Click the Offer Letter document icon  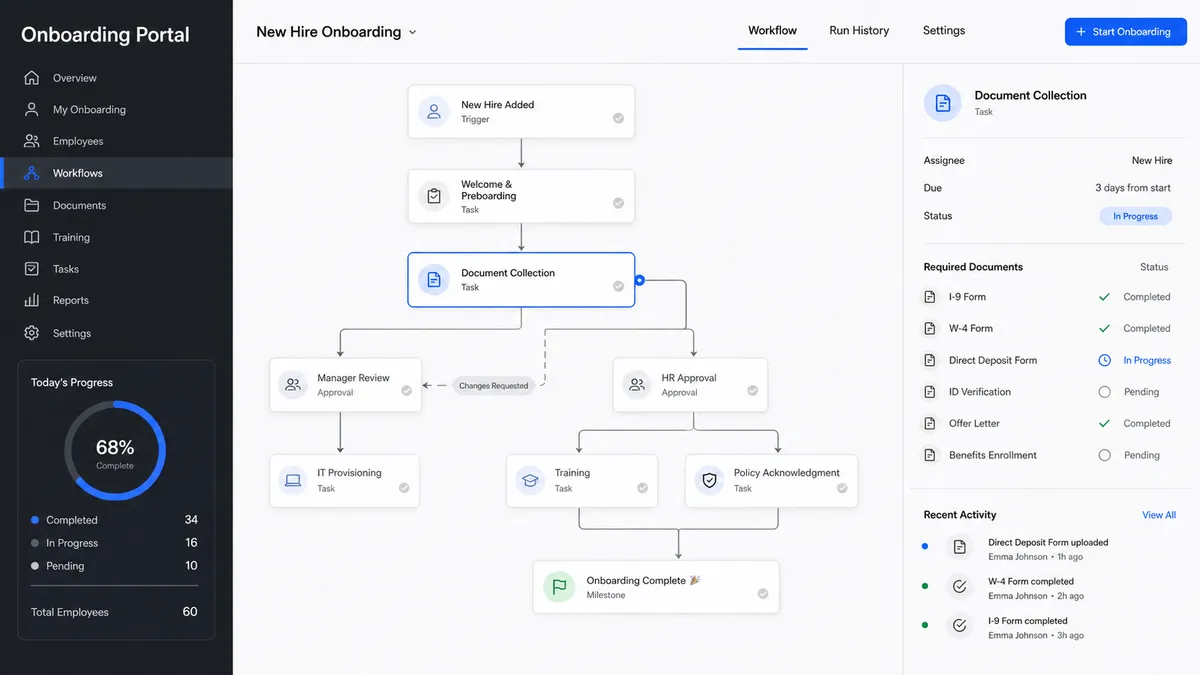[930, 423]
